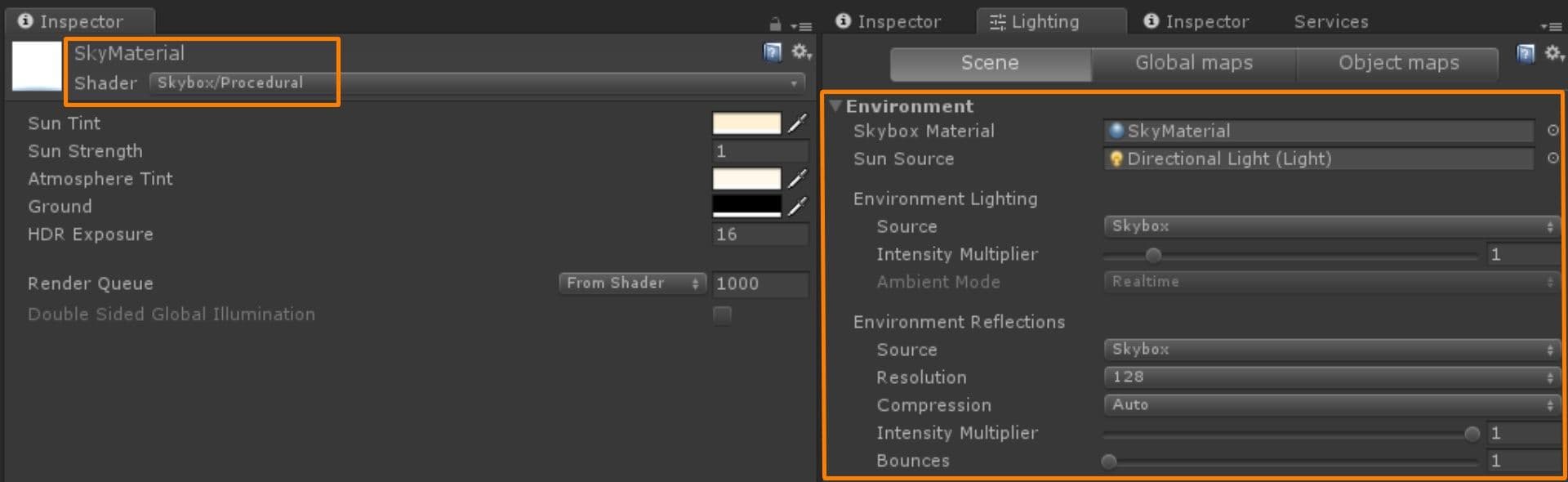1568x482 pixels.
Task: Toggle the Inspector lock icon
Action: (x=775, y=25)
